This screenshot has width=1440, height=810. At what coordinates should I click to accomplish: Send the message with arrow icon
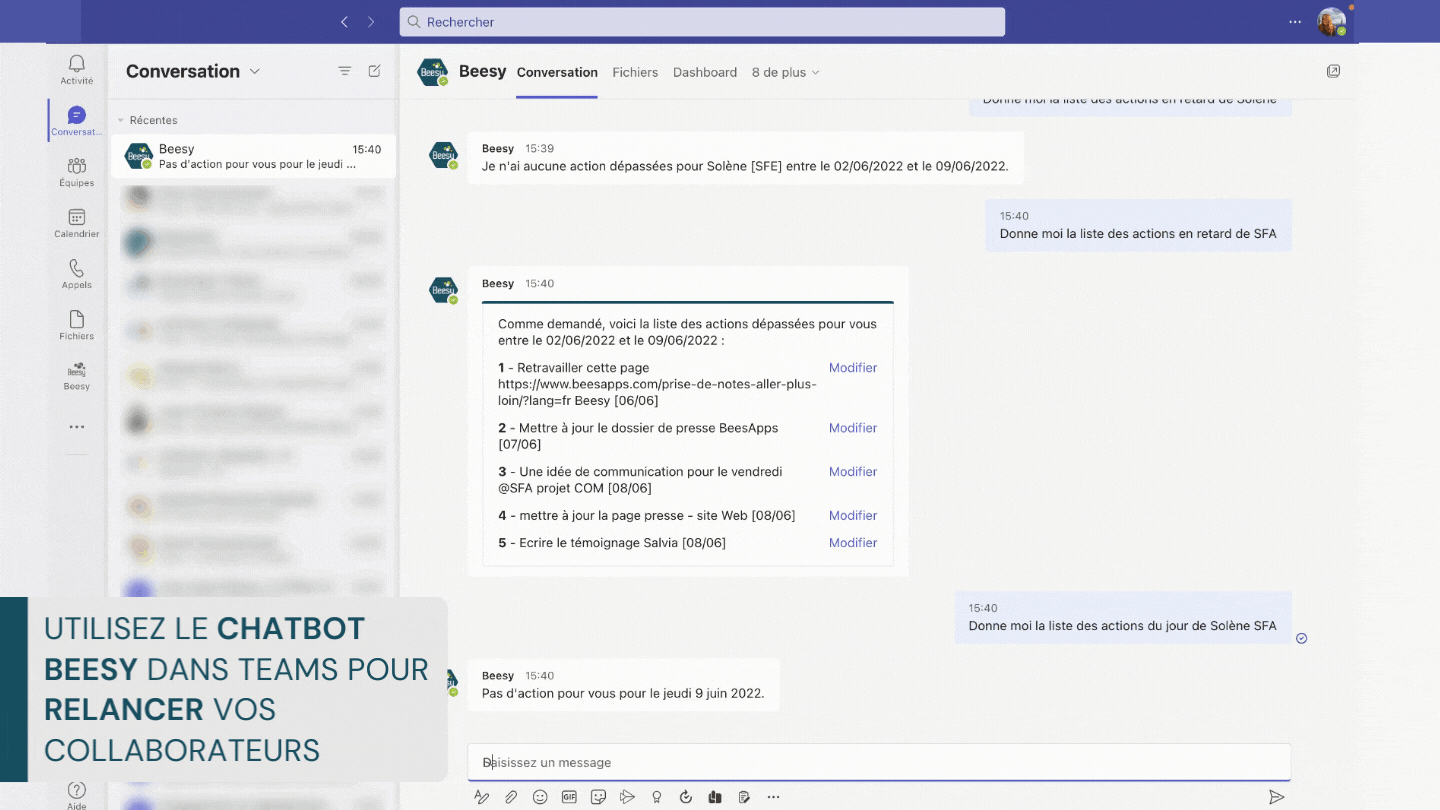pyautogui.click(x=1276, y=797)
